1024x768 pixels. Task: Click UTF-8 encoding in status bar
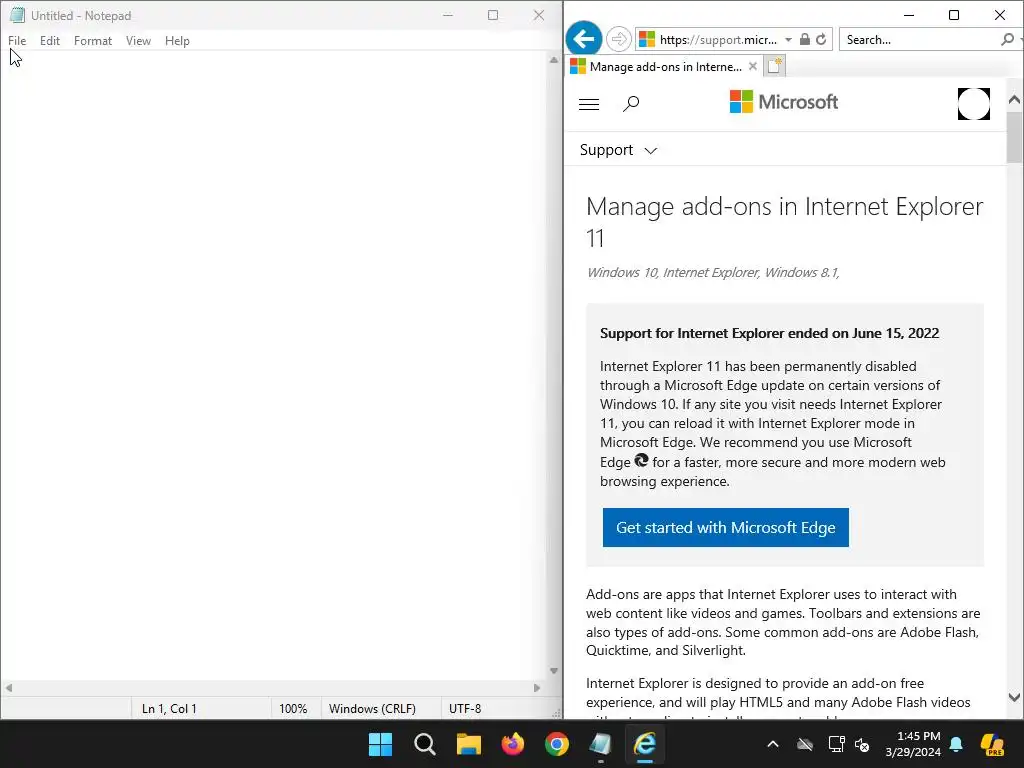pyautogui.click(x=465, y=709)
